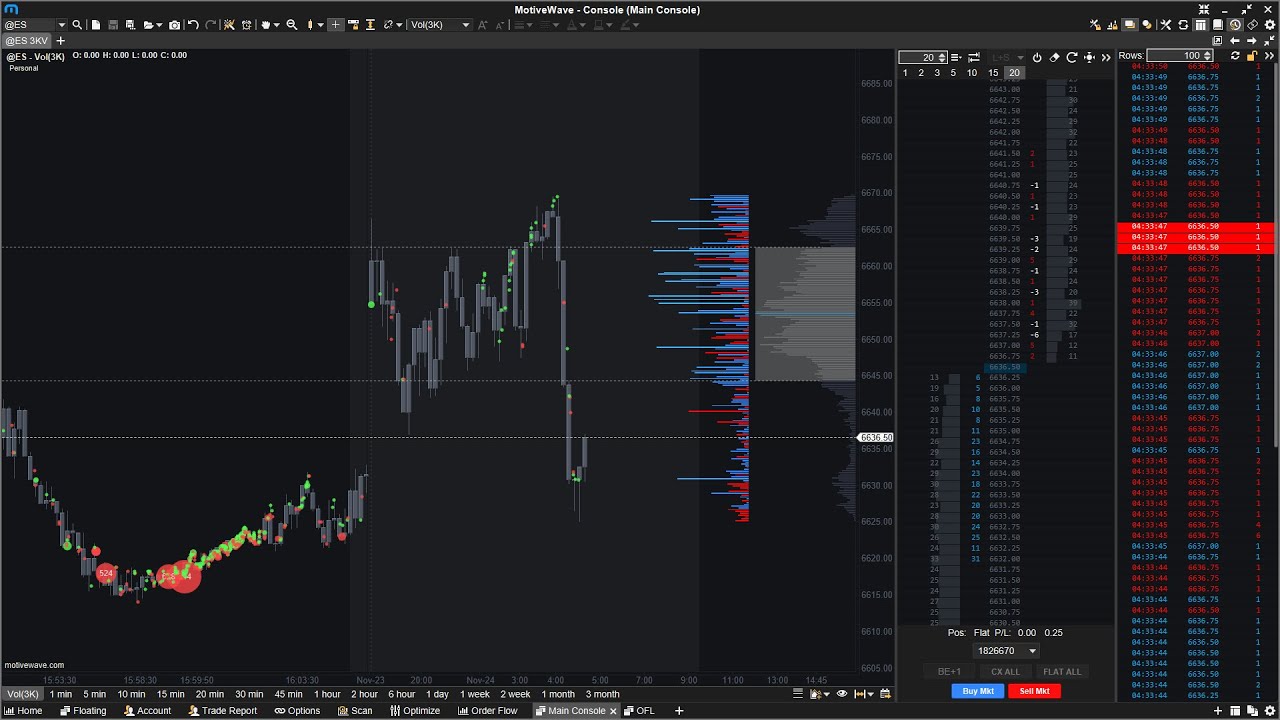The width and height of the screenshot is (1280, 720).
Task: Open the Trade Report tab
Action: click(x=222, y=711)
